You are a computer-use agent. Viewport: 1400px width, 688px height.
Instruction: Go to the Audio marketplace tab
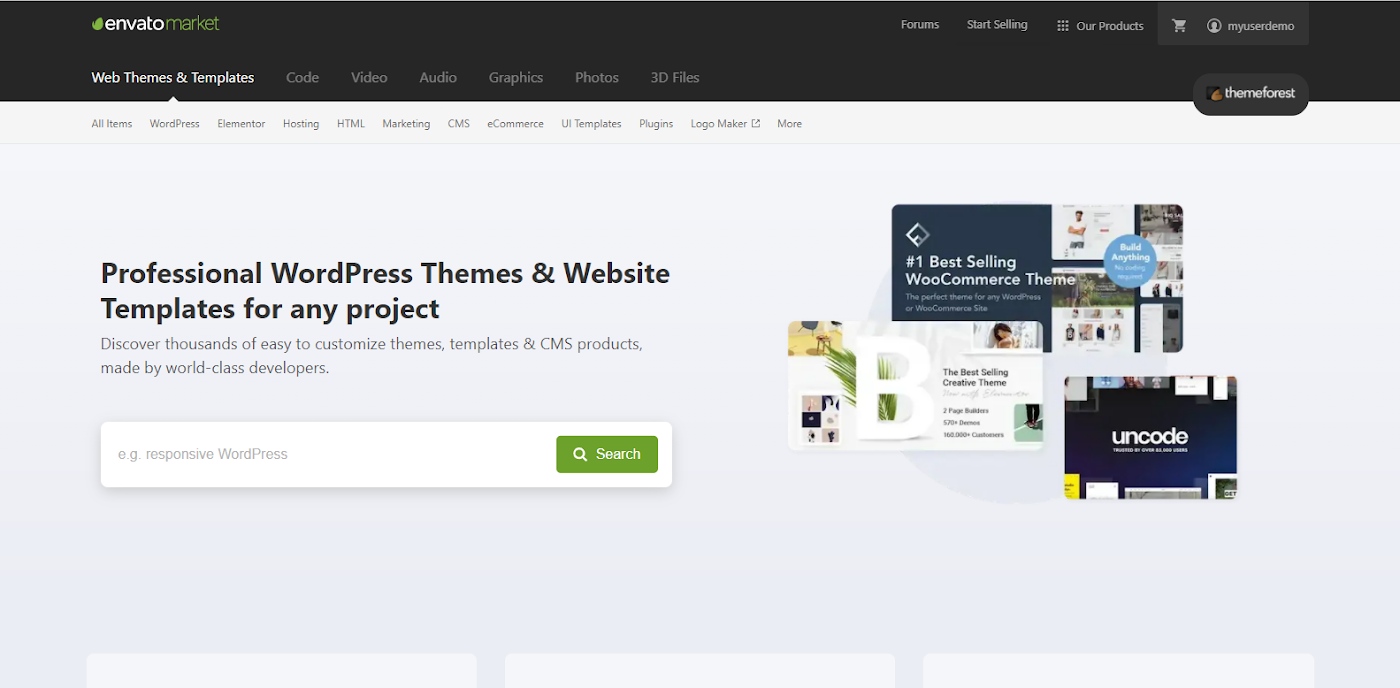pos(438,78)
